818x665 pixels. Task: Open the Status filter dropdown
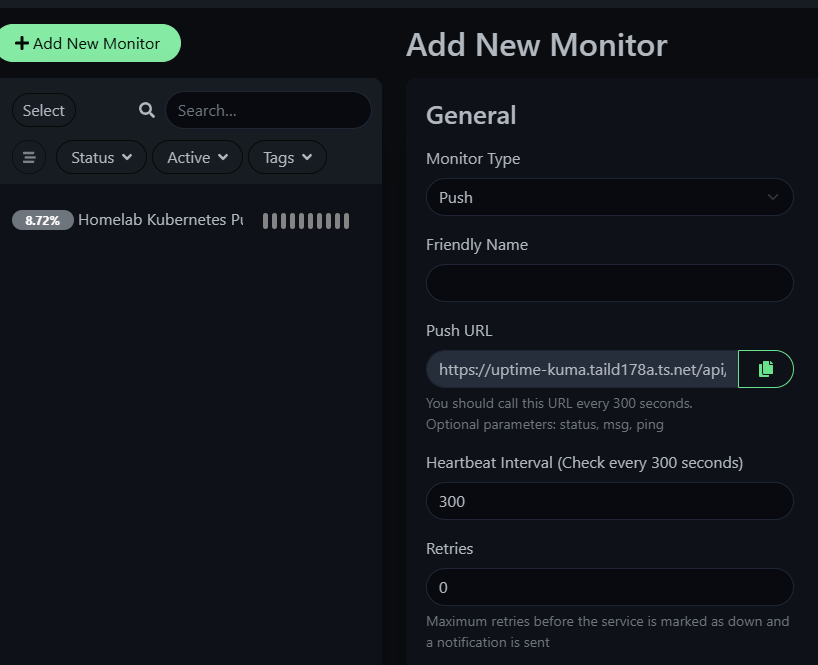[100, 157]
